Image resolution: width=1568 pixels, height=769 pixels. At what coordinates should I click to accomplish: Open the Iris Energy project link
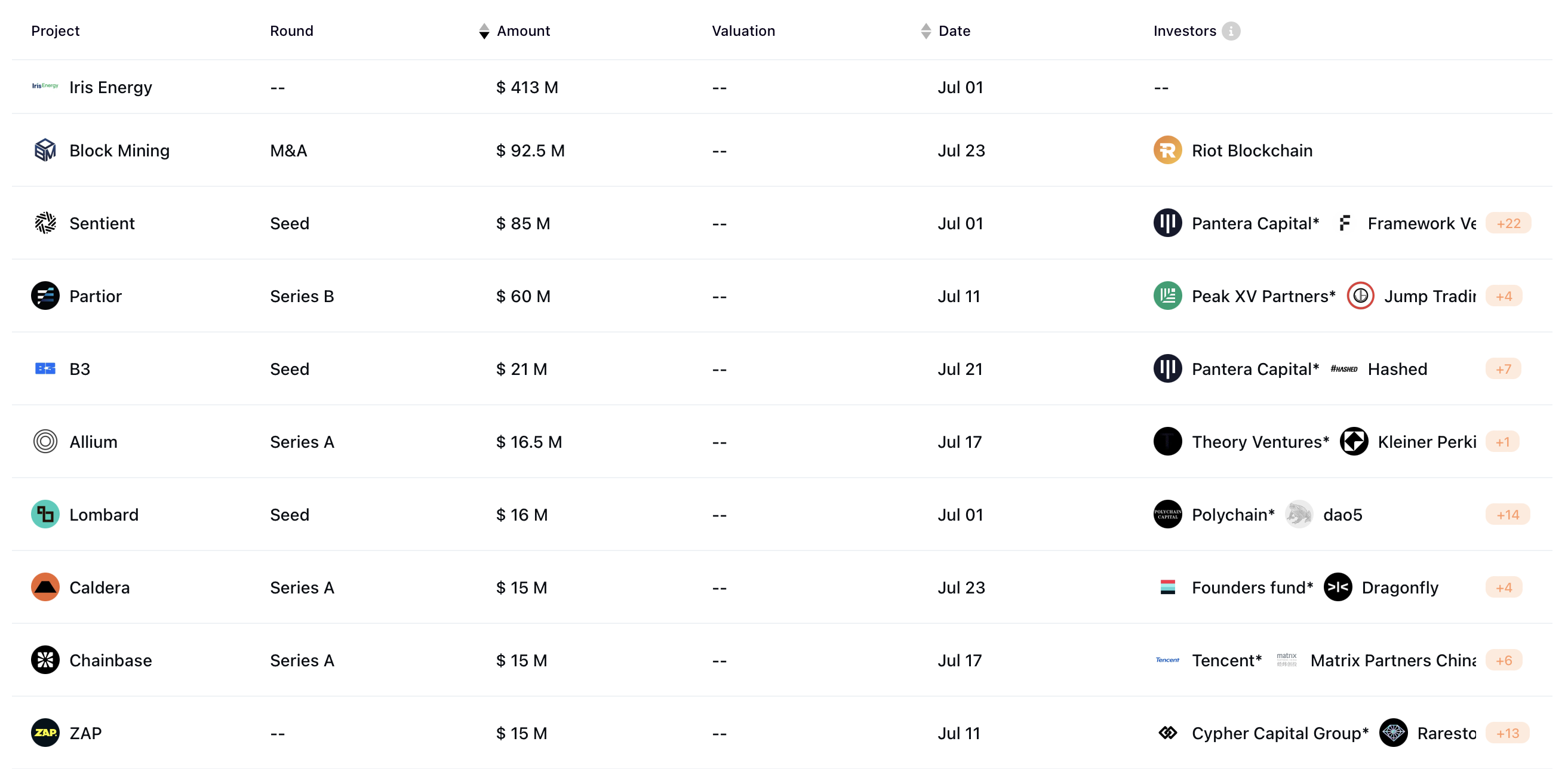pyautogui.click(x=110, y=88)
